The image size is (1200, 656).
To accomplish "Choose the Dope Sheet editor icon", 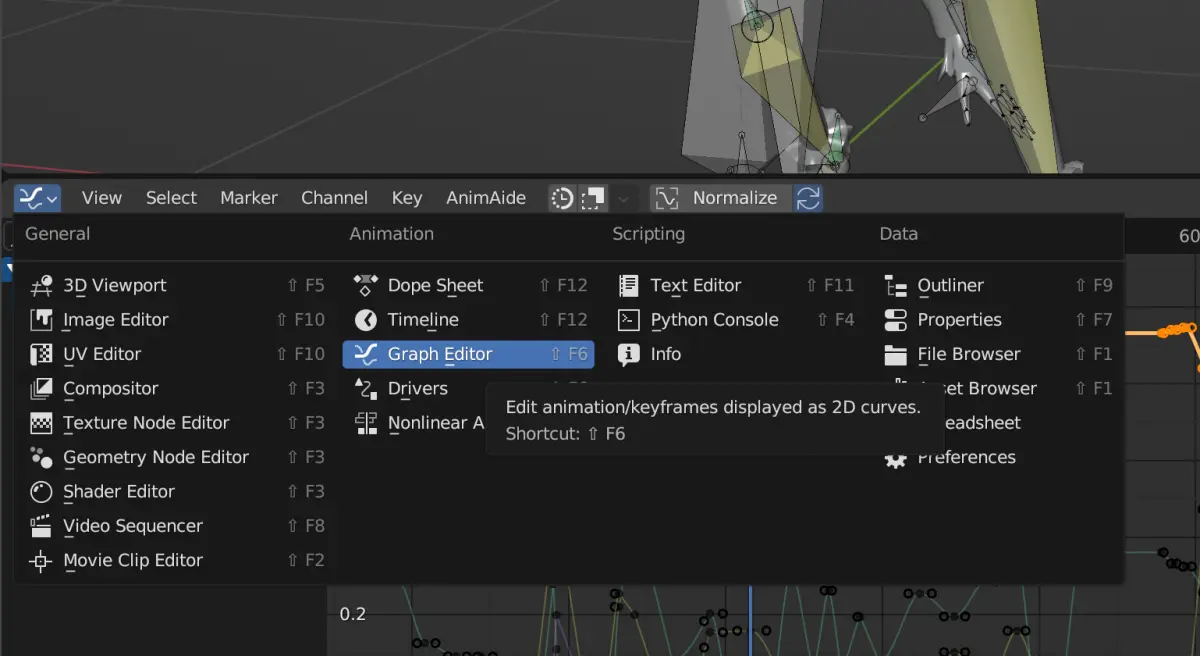I will 366,286.
